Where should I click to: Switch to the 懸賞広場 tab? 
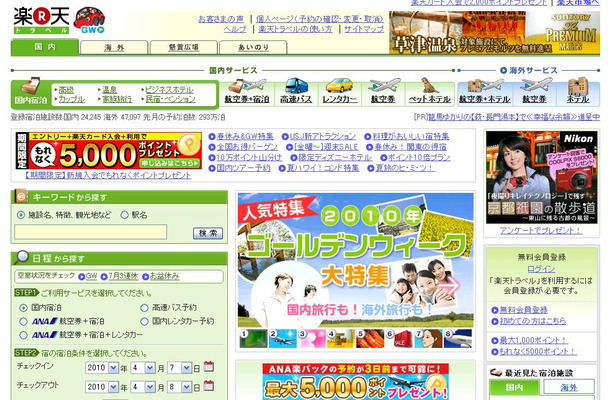pyautogui.click(x=184, y=47)
